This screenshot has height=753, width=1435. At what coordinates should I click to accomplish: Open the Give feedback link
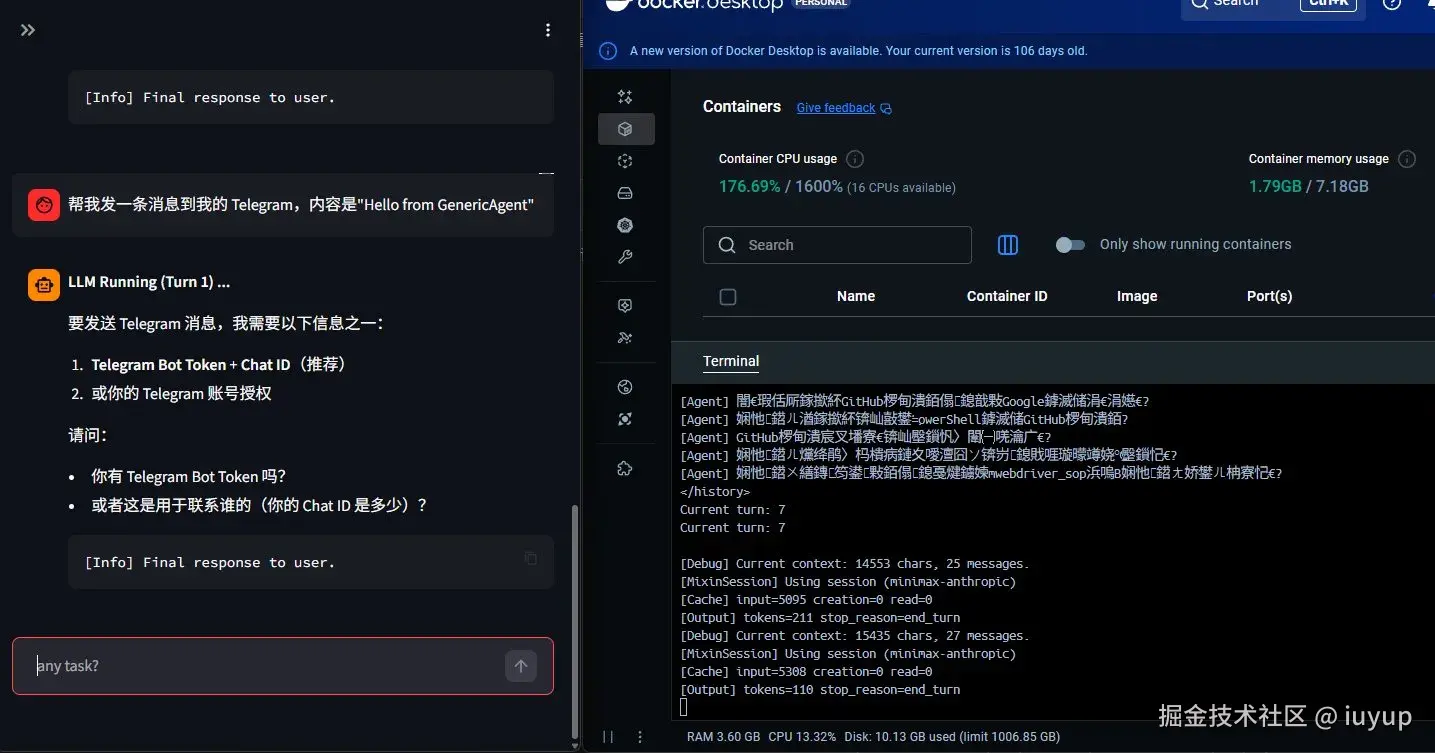pyautogui.click(x=836, y=108)
